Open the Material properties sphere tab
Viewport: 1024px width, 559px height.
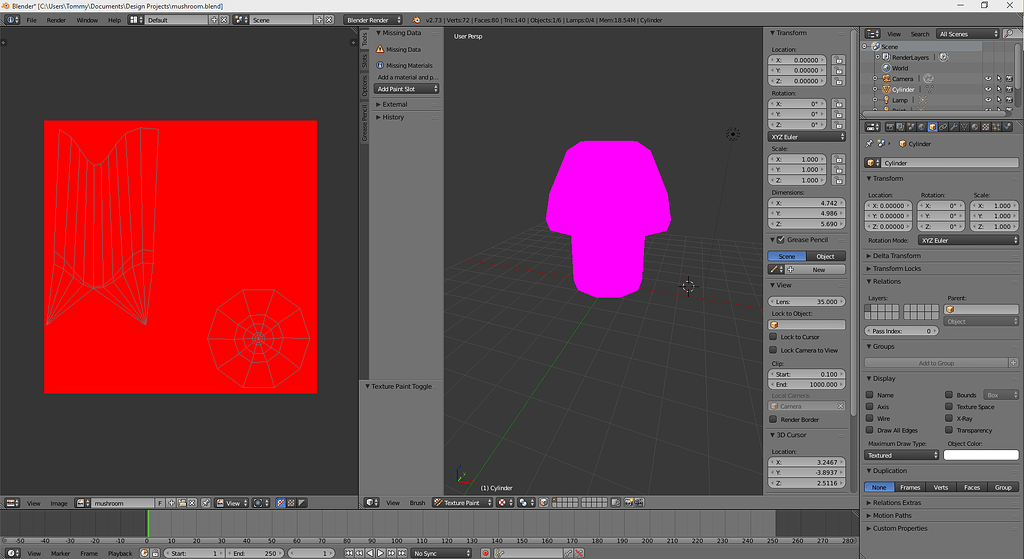(x=975, y=127)
